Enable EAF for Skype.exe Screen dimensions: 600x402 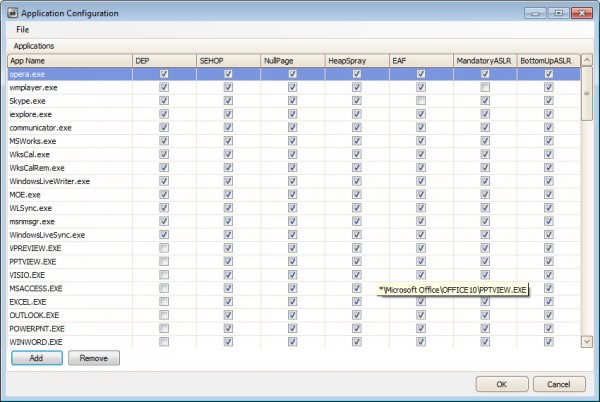pyautogui.click(x=421, y=101)
